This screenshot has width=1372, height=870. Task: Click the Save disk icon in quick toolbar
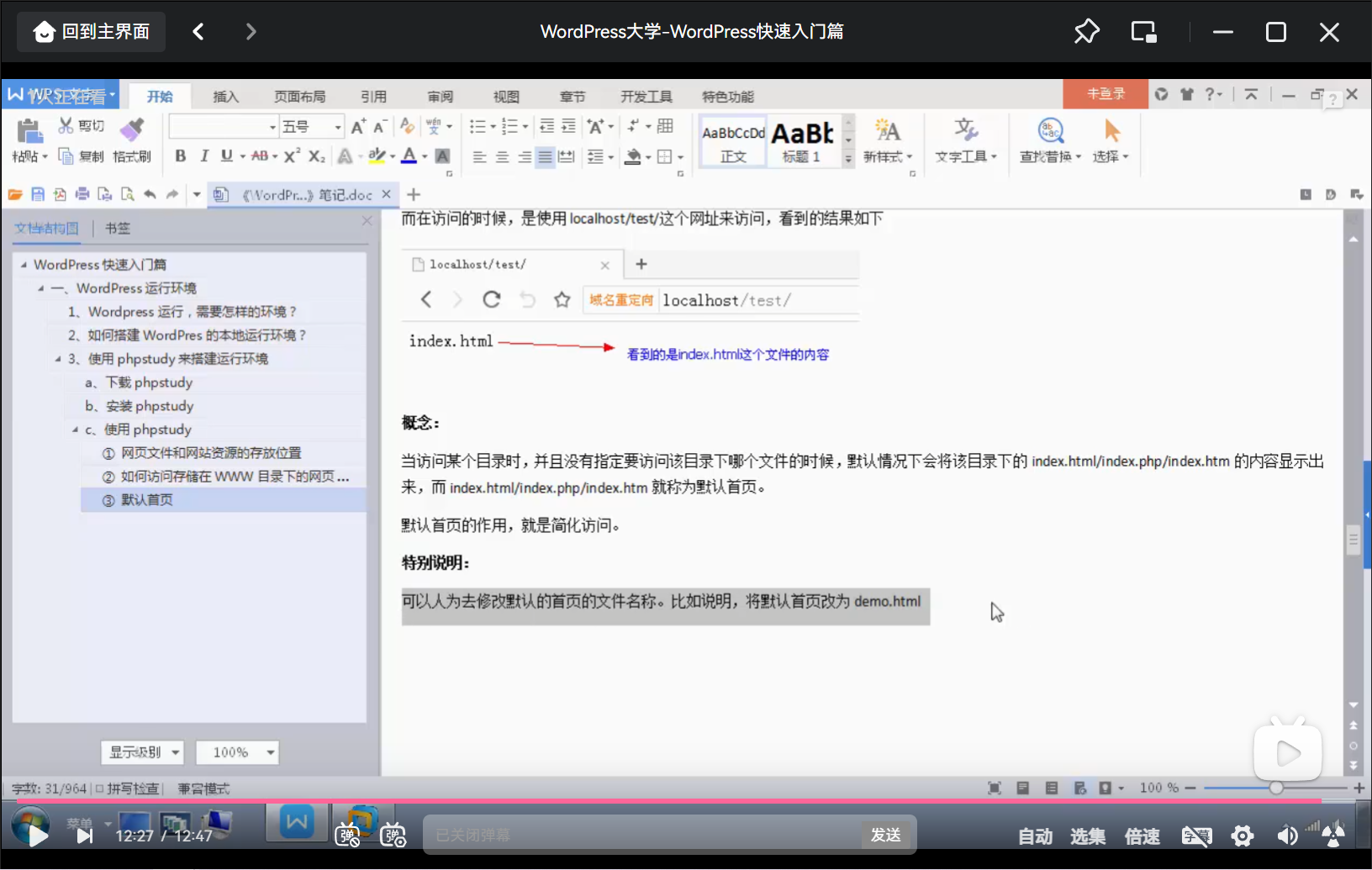point(38,195)
